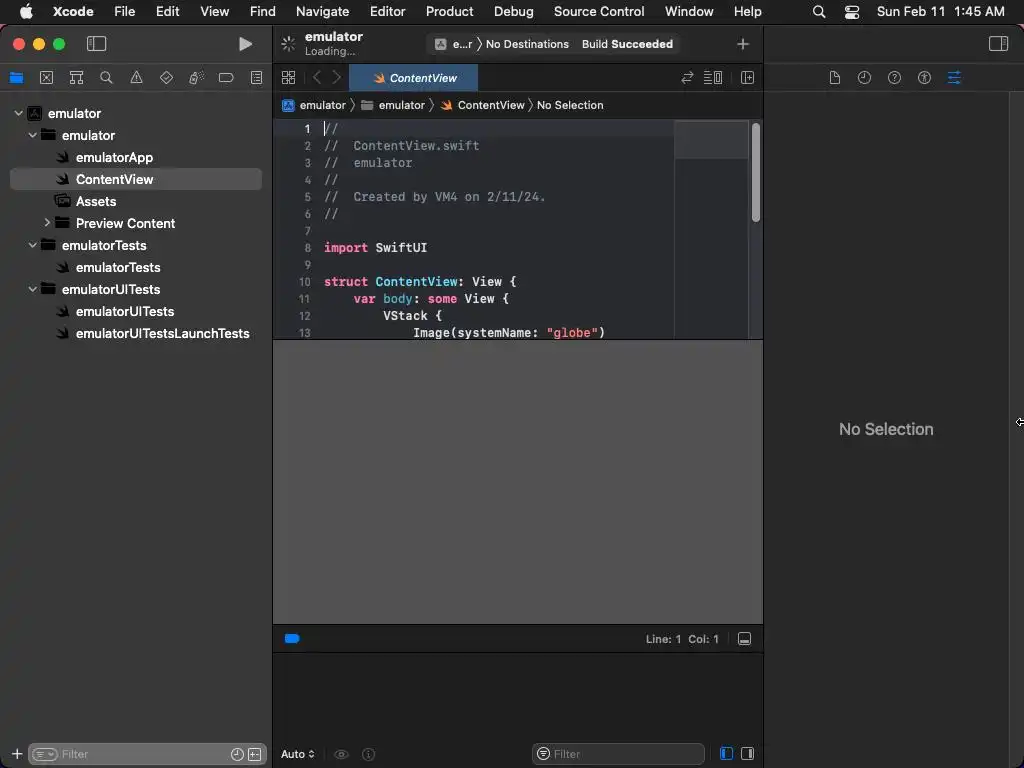Click the plus Library button in toolbar
Screen dimensions: 1024x768
pyautogui.click(x=743, y=44)
